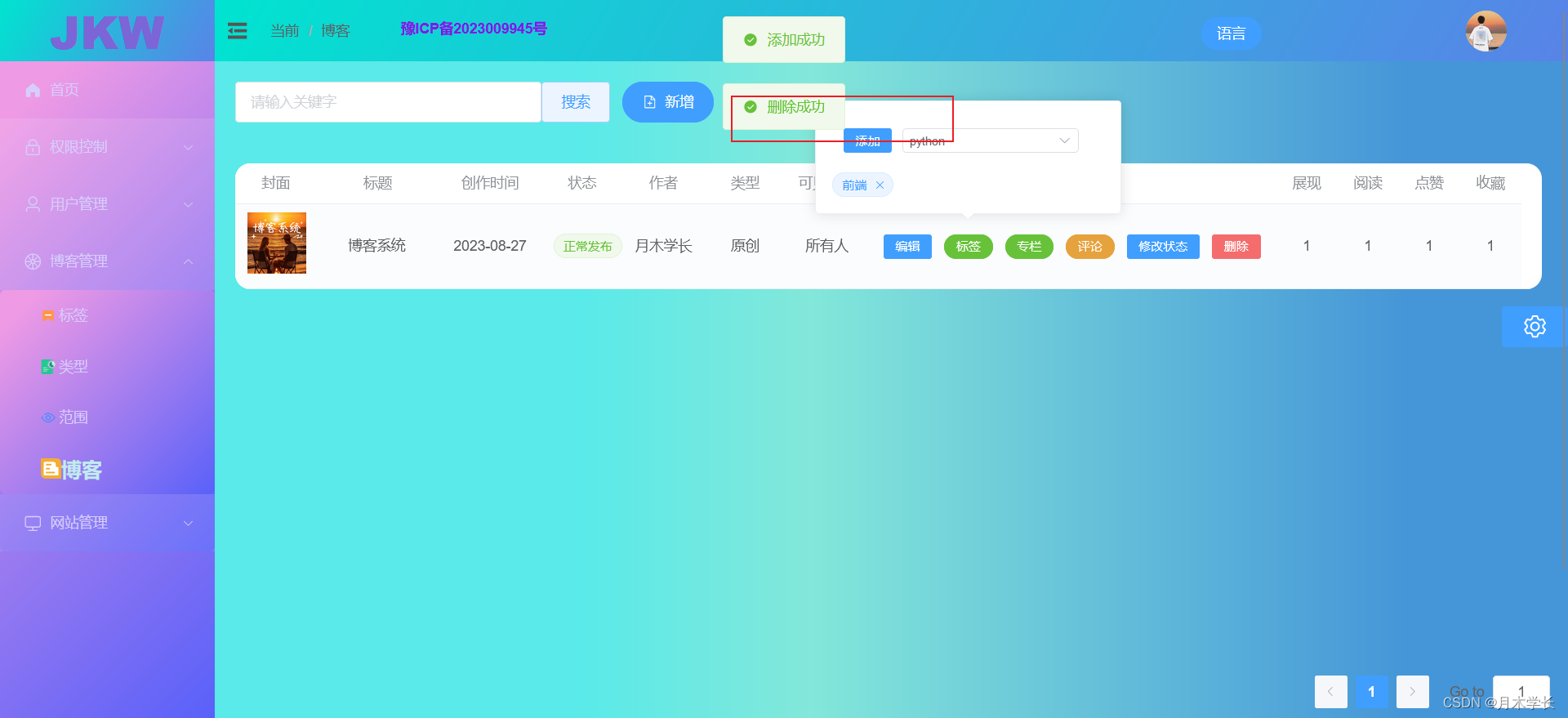Click the 修改状态 button
The image size is (1568, 718).
(1163, 247)
